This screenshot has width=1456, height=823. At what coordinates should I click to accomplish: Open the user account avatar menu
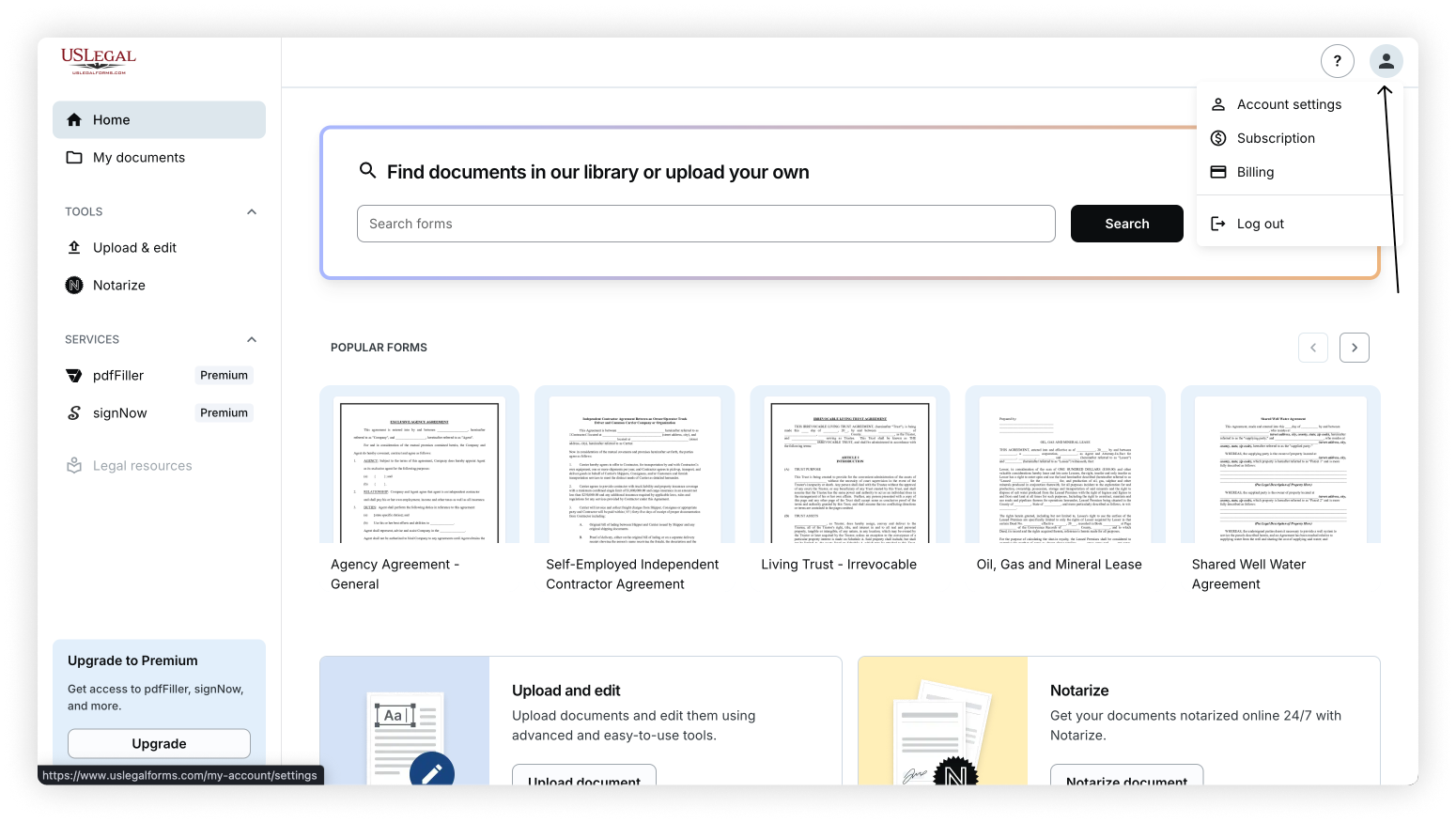point(1386,60)
